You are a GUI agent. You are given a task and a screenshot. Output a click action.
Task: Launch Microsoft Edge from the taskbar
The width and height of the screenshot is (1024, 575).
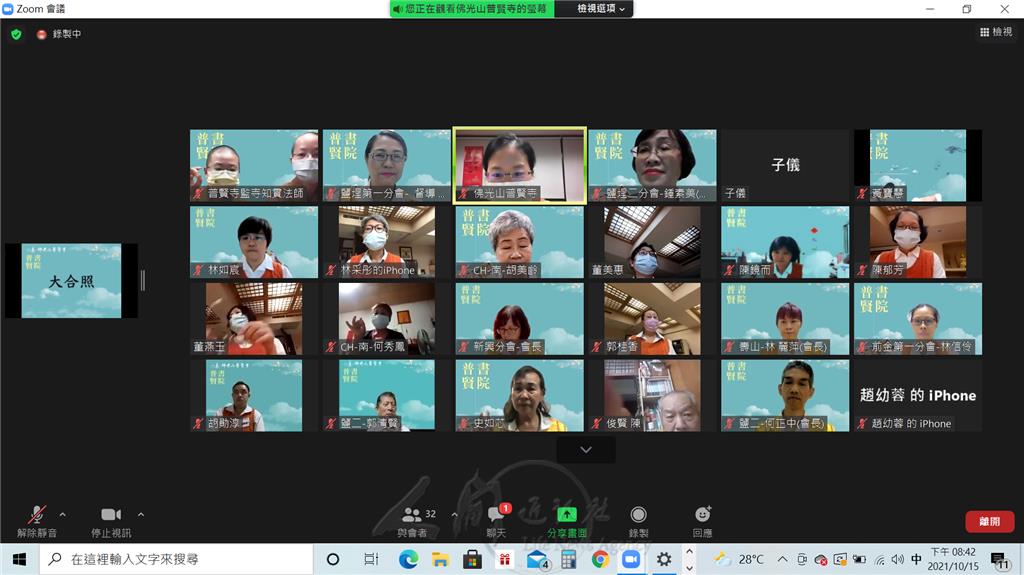point(408,559)
